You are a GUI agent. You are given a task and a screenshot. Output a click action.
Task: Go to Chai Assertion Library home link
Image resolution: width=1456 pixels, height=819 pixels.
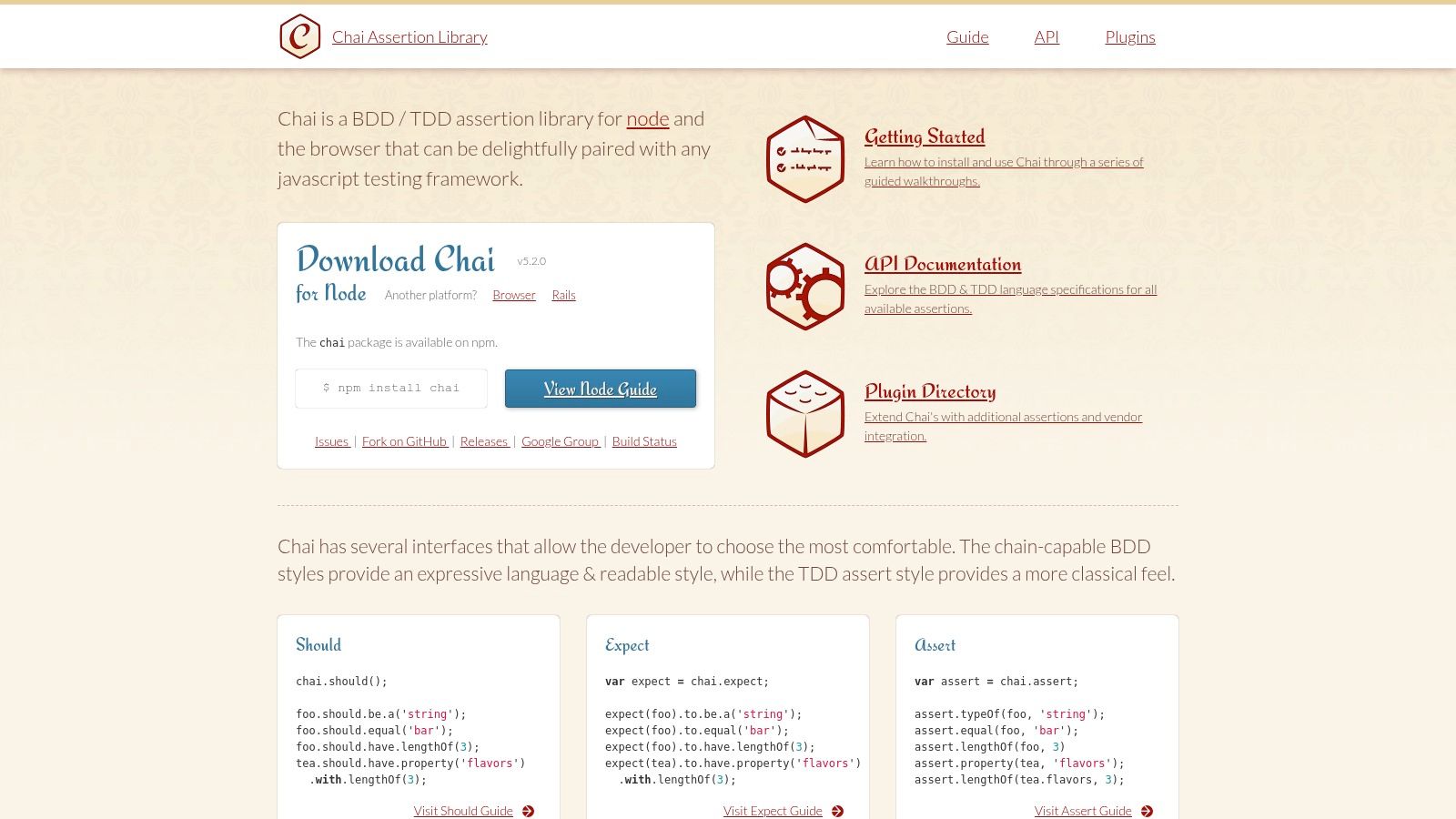(x=409, y=37)
